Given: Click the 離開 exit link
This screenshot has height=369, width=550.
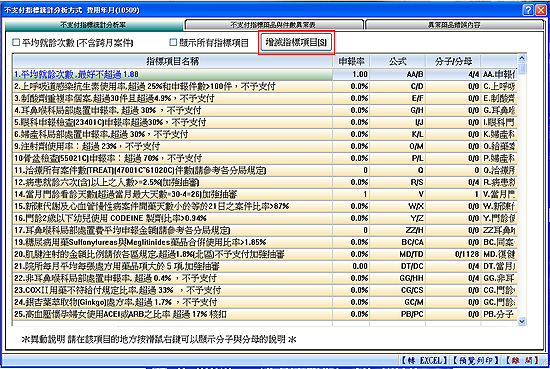Looking at the screenshot, I should click(522, 360).
